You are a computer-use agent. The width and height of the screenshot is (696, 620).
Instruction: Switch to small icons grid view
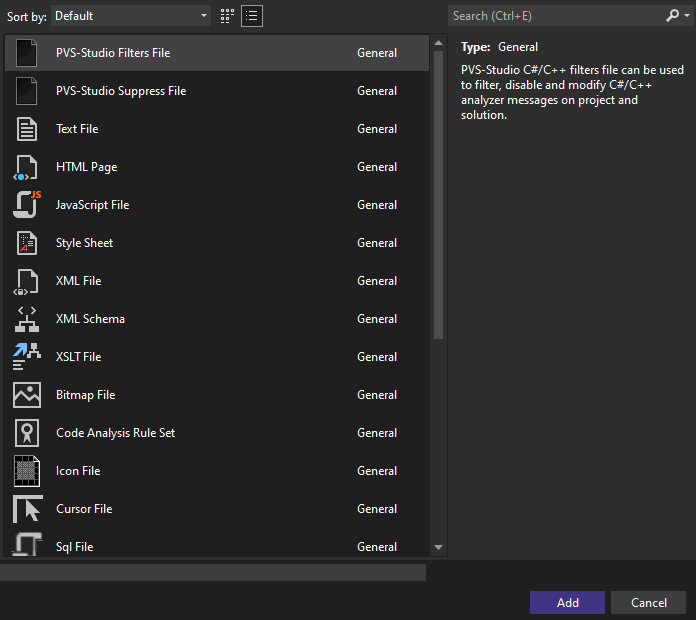pos(227,16)
